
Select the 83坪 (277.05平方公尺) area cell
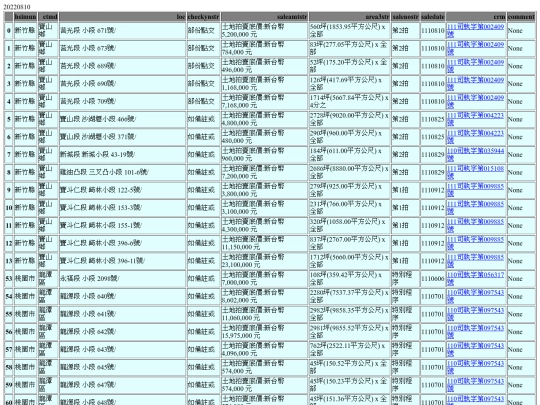pyautogui.click(x=349, y=48)
